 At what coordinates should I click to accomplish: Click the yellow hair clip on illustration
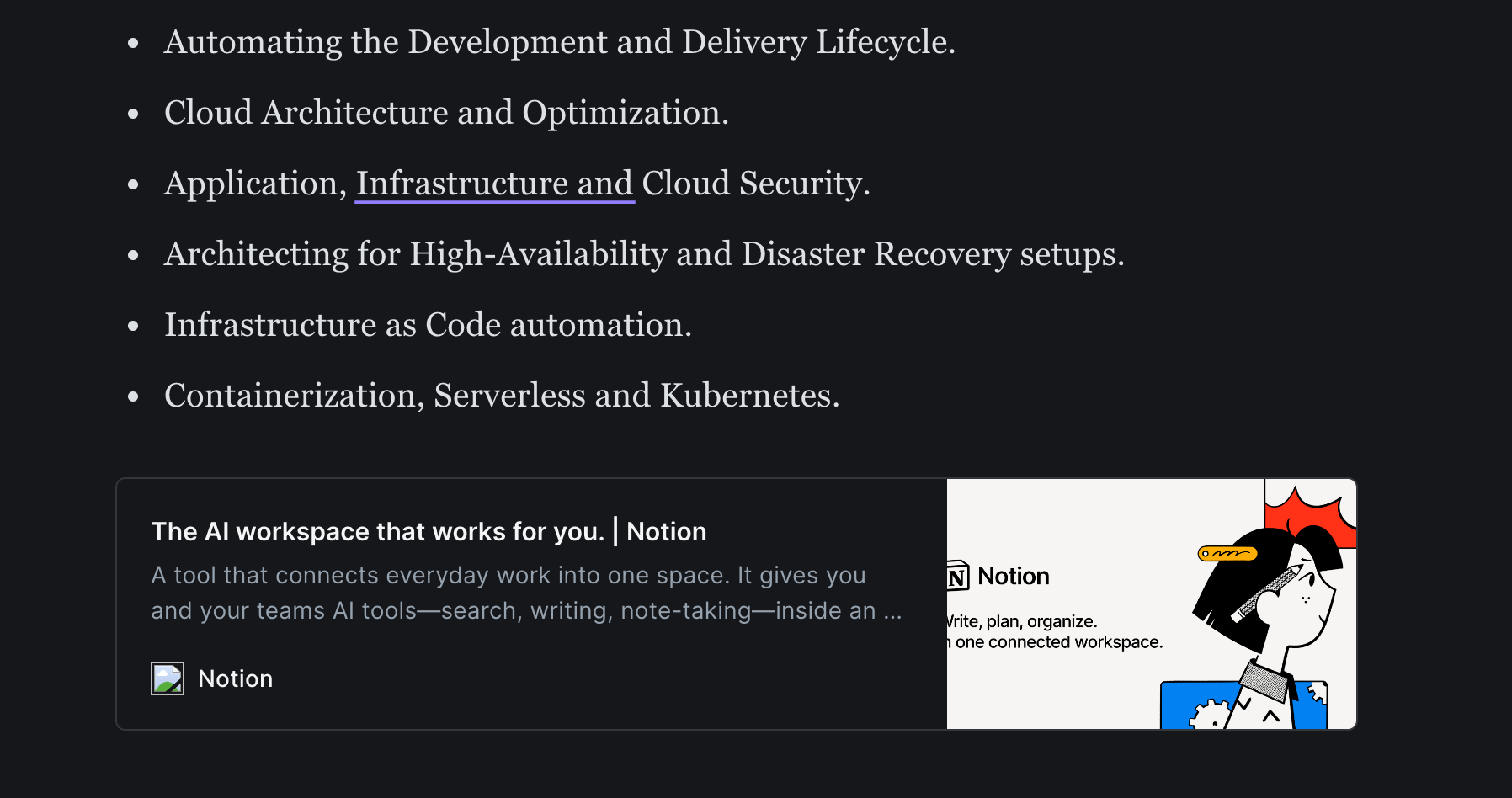1227,553
